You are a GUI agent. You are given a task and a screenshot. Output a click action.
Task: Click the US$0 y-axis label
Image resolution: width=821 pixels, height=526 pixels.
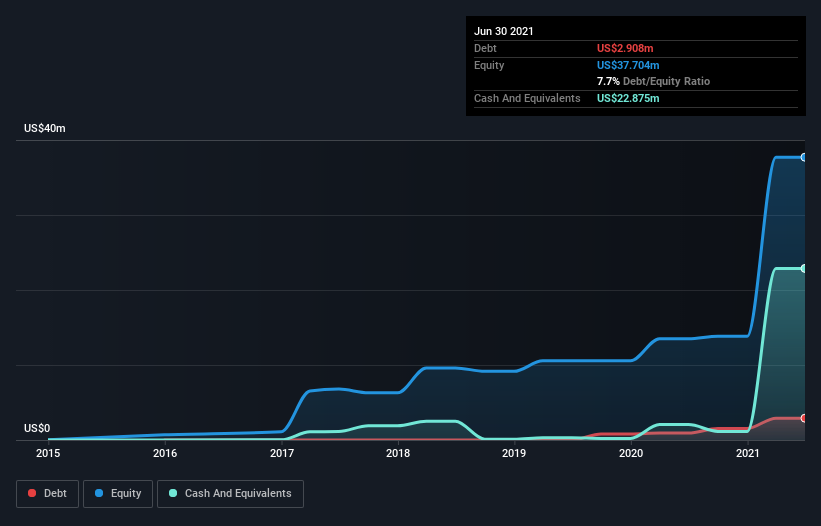37,428
